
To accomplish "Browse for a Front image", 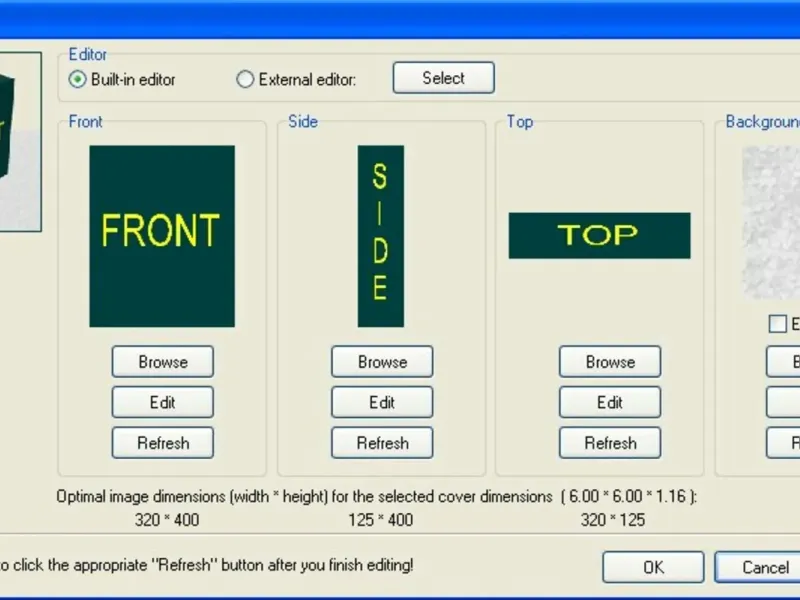I will pyautogui.click(x=163, y=362).
